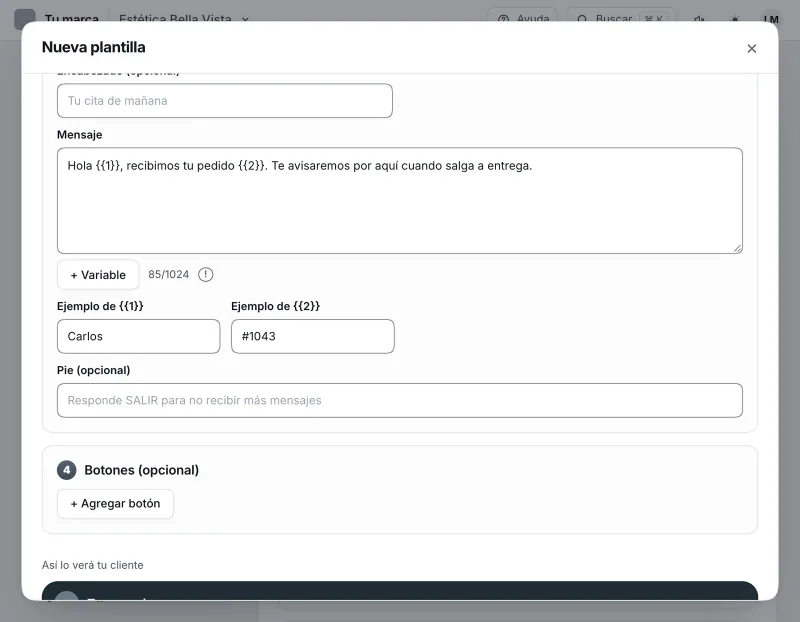
Task: Click the 'Pie (opcional)' field label
Action: (x=93, y=370)
